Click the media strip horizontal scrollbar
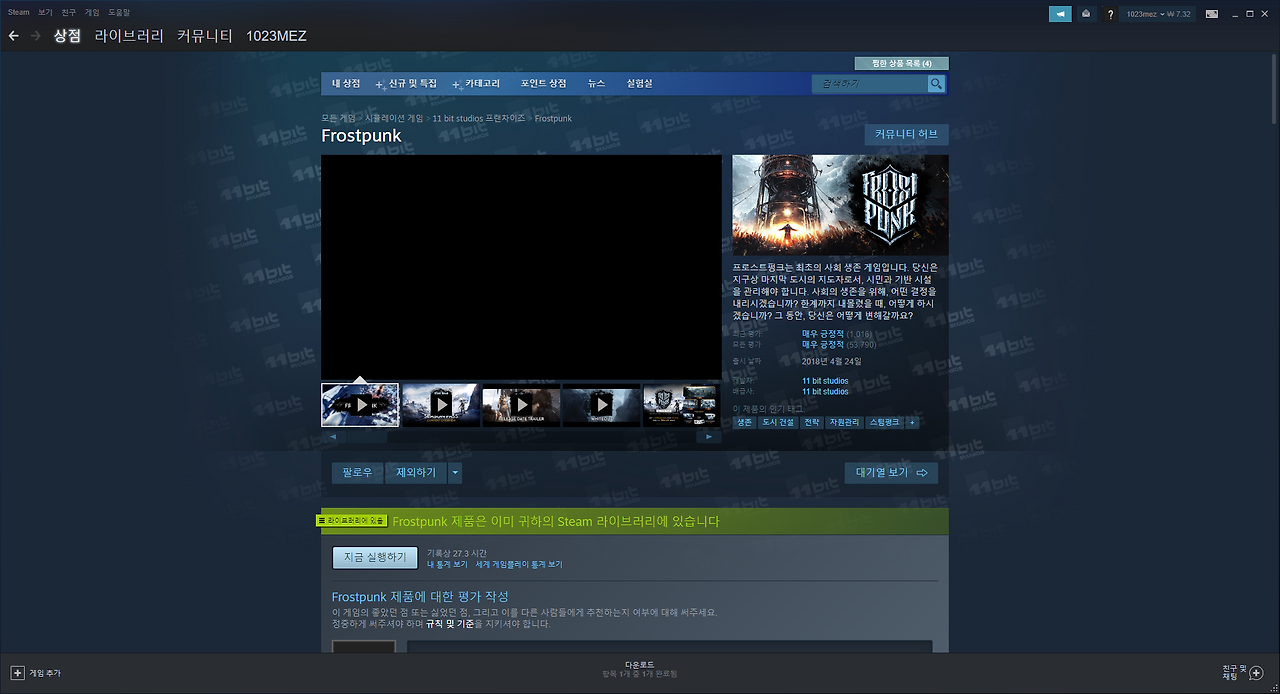 coord(521,437)
